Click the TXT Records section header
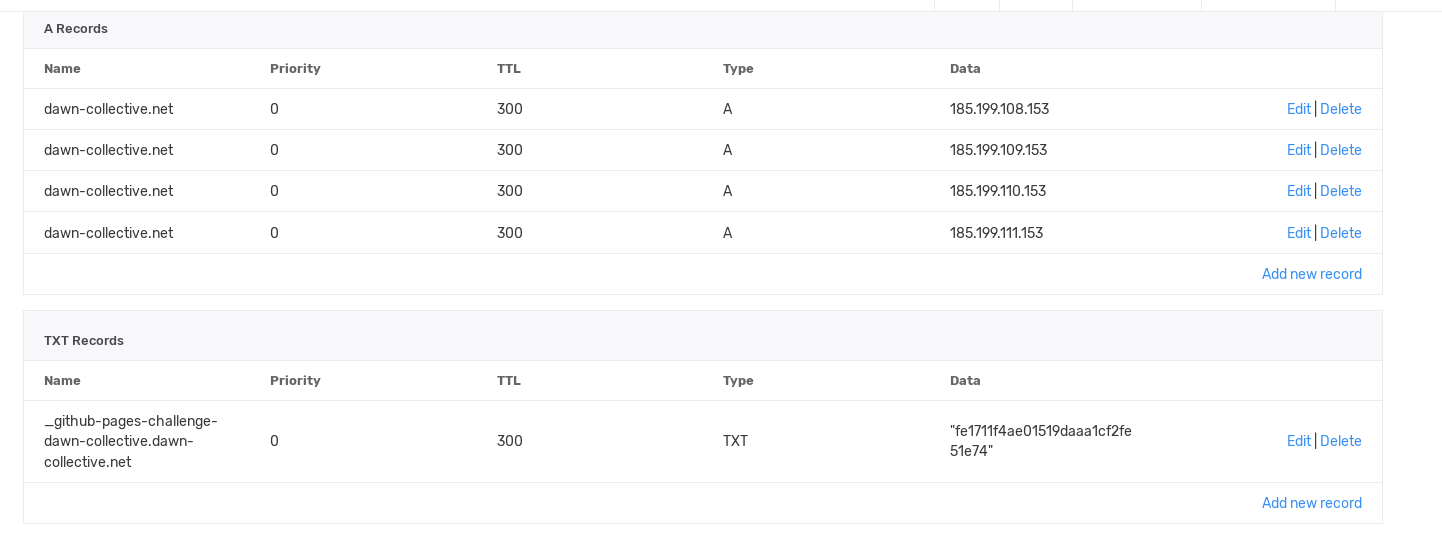The image size is (1442, 544). [x=84, y=341]
